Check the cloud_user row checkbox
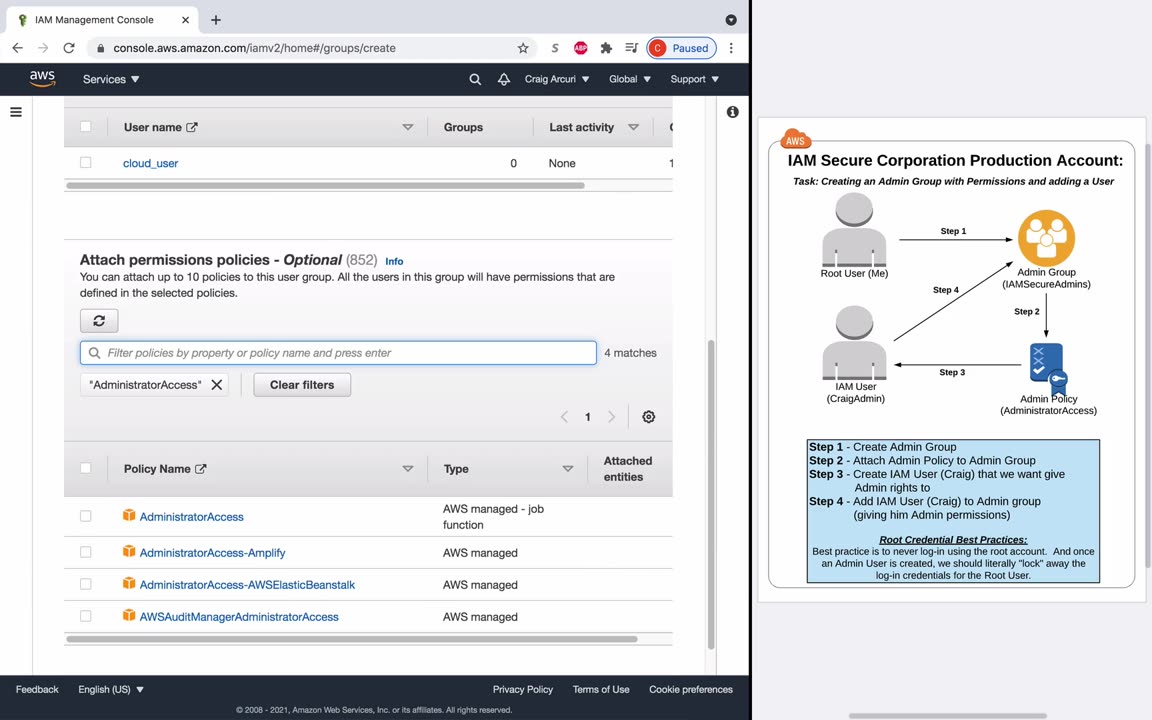Viewport: 1152px width, 720px height. tap(86, 162)
